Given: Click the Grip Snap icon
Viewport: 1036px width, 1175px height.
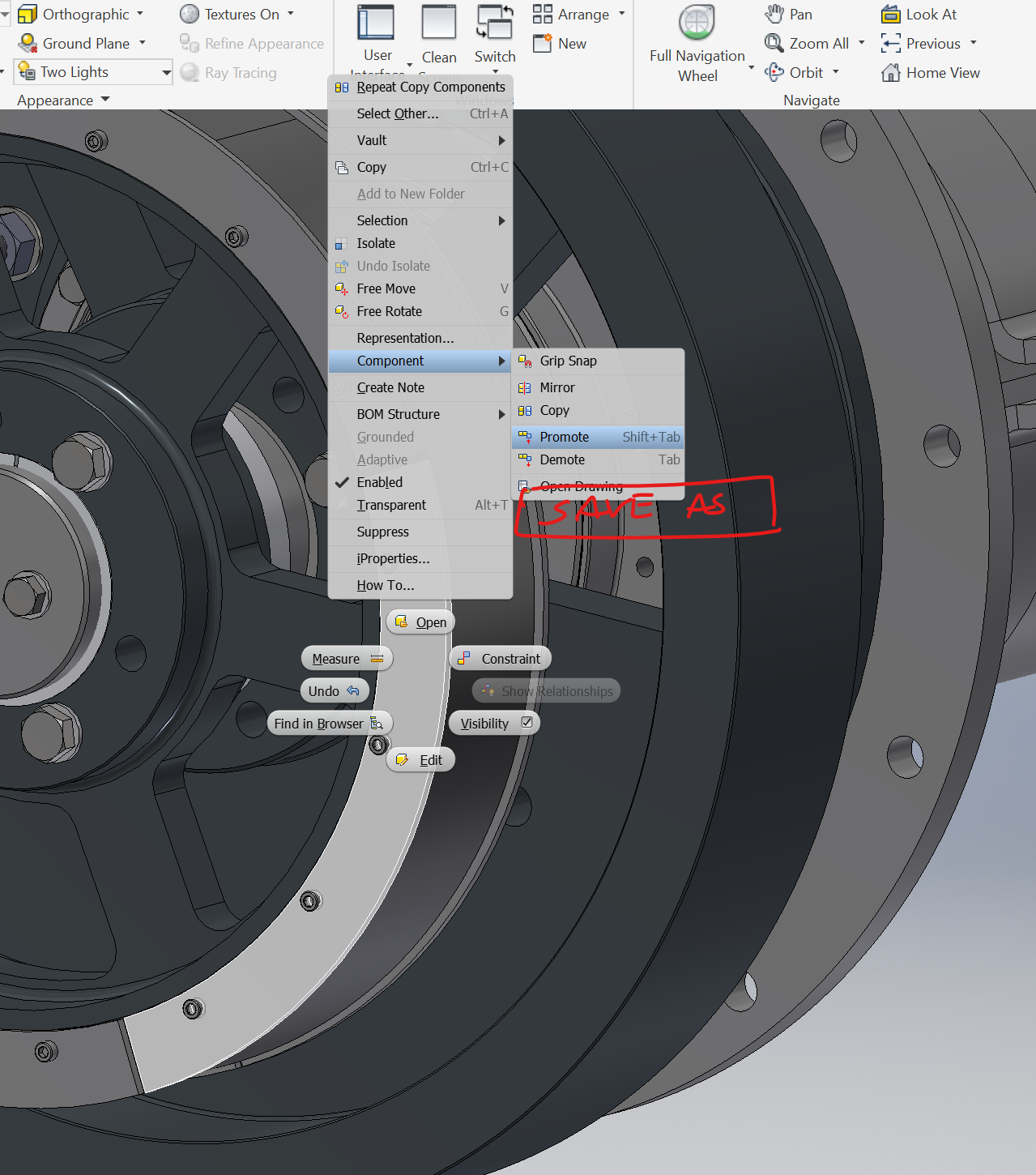Looking at the screenshot, I should (x=525, y=361).
